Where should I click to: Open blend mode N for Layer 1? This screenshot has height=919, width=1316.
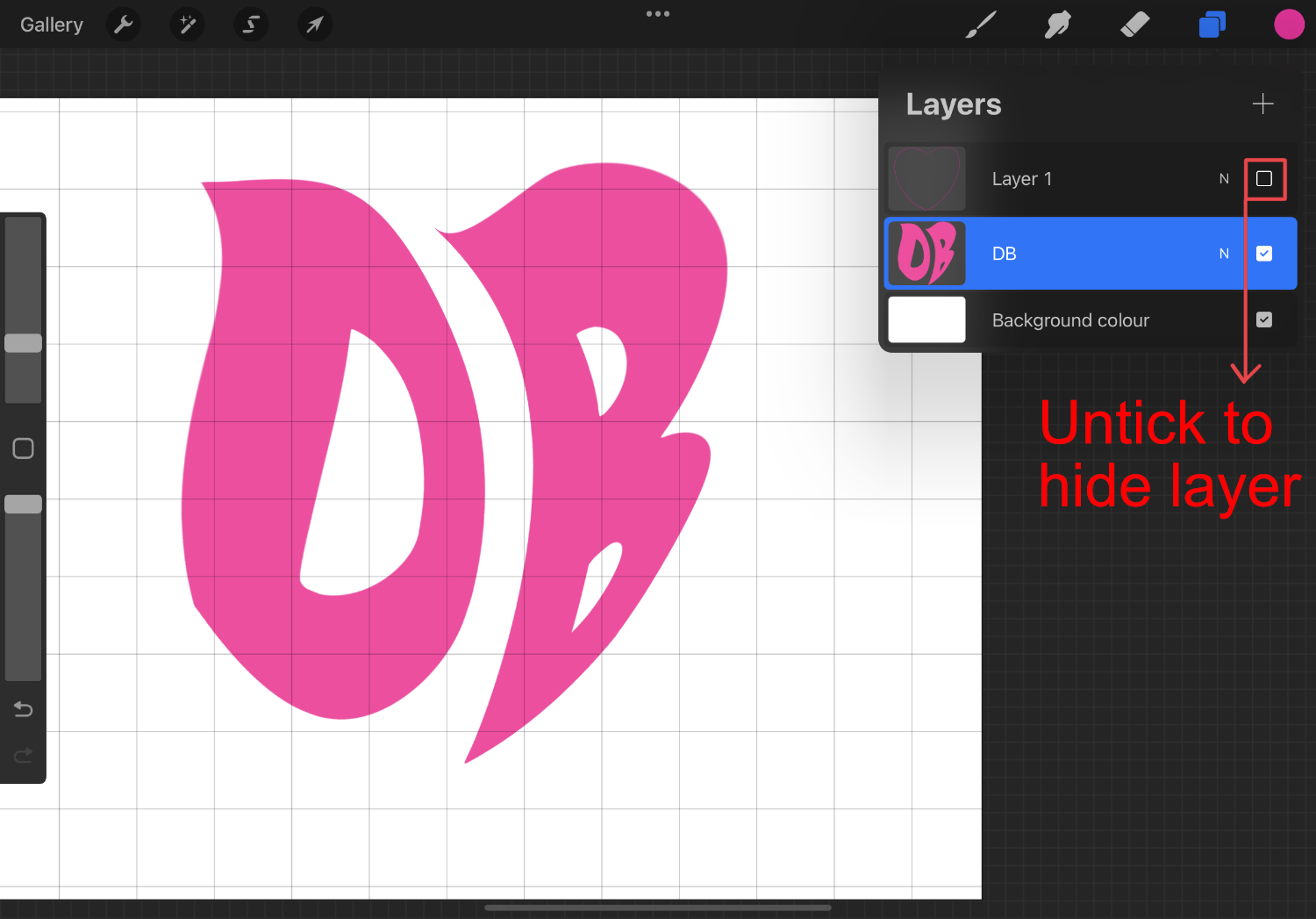tap(1224, 178)
